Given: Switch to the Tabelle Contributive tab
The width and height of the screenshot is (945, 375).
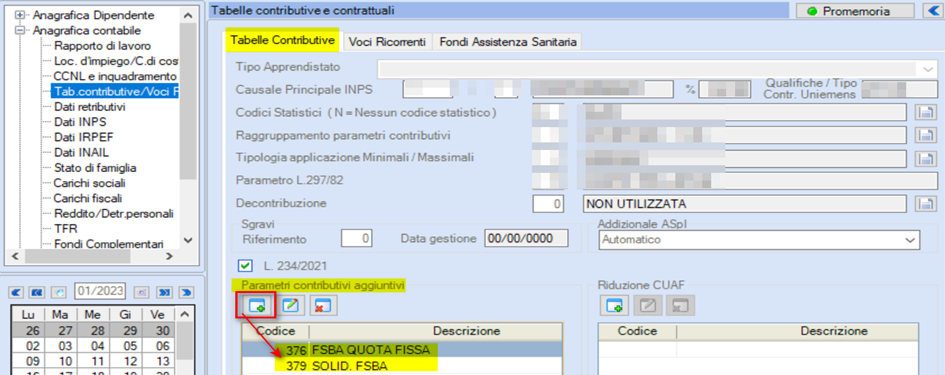Looking at the screenshot, I should click(x=283, y=41).
